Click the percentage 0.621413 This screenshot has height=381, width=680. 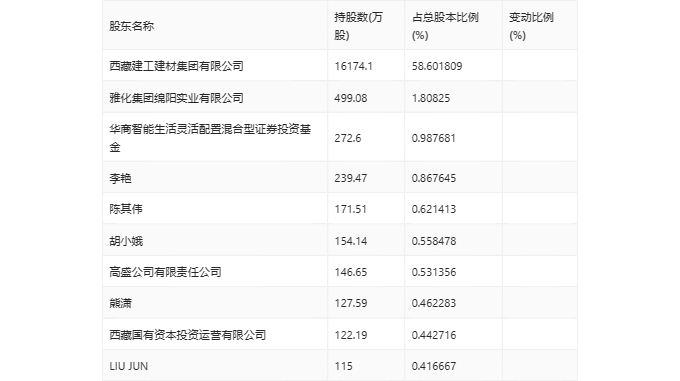tap(434, 209)
